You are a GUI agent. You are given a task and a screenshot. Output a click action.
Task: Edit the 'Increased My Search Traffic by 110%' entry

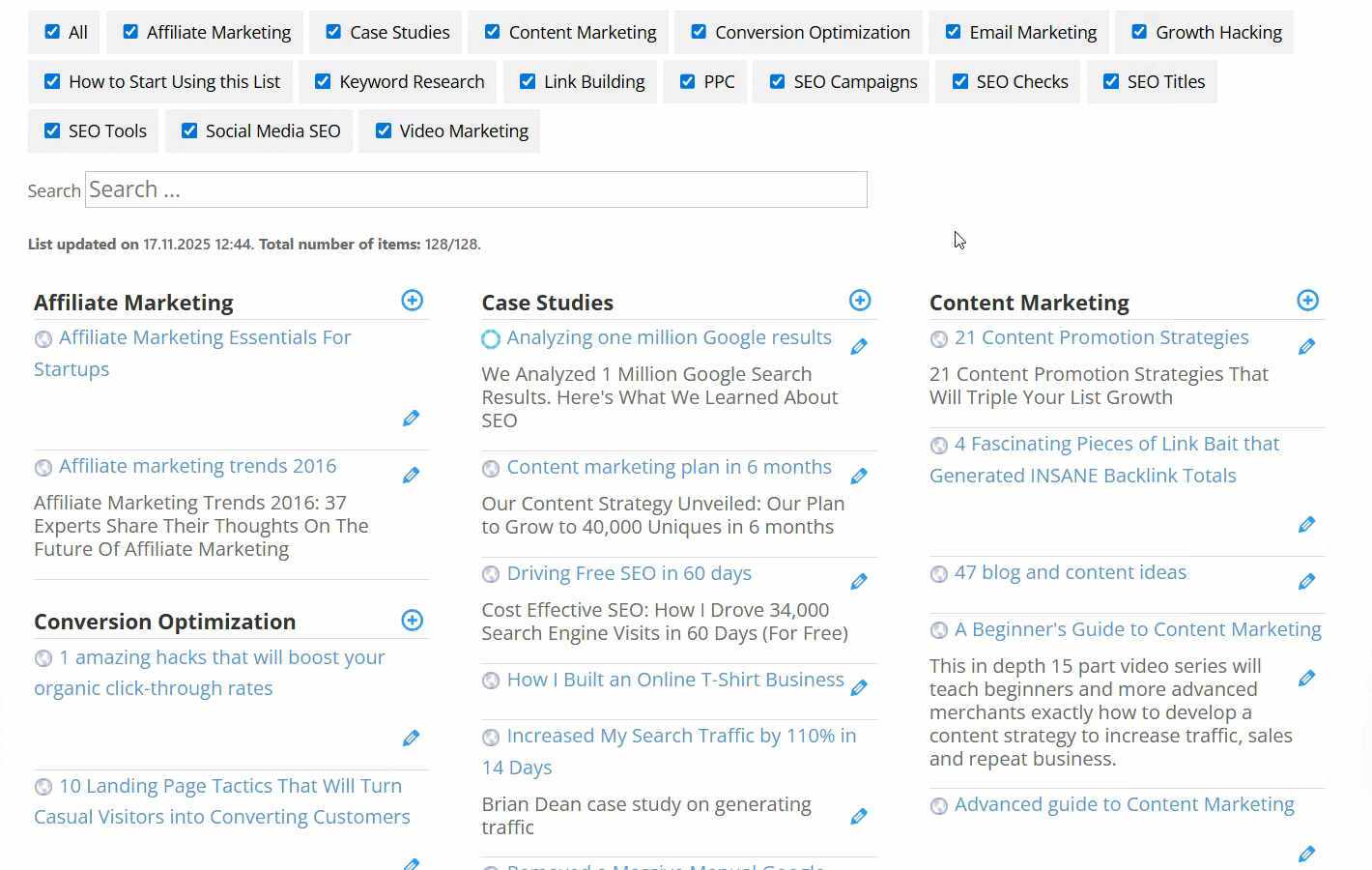(858, 816)
